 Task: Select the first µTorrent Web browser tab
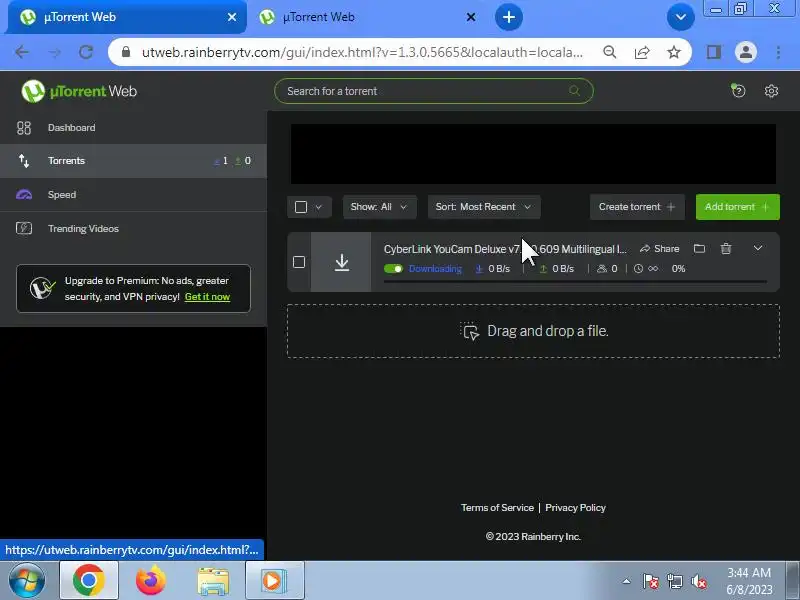point(125,17)
